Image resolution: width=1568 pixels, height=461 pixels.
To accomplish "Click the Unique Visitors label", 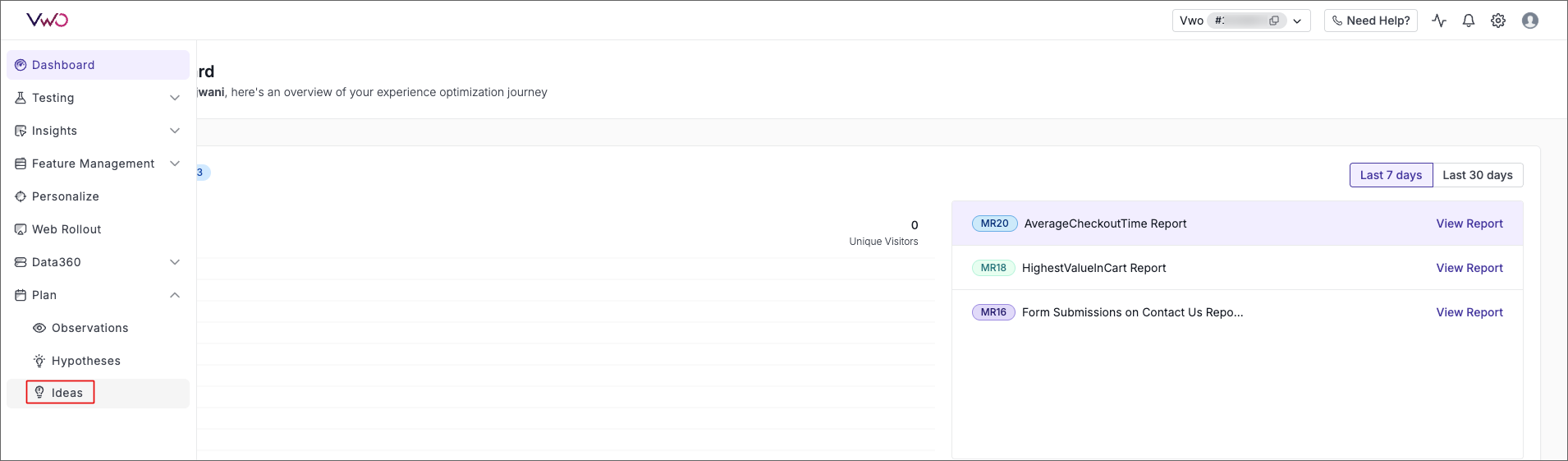I will tap(883, 242).
